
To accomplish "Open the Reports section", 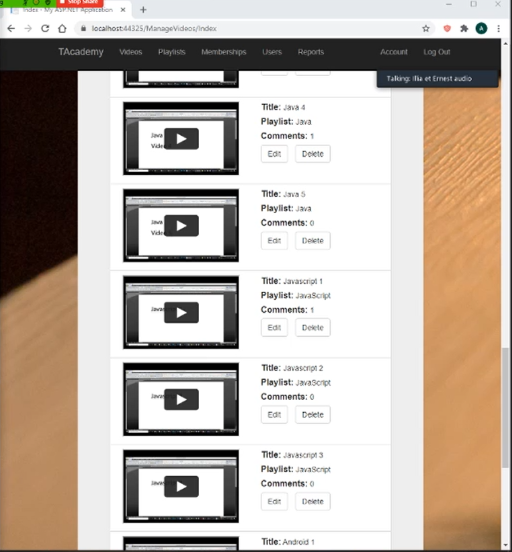I will (x=311, y=52).
